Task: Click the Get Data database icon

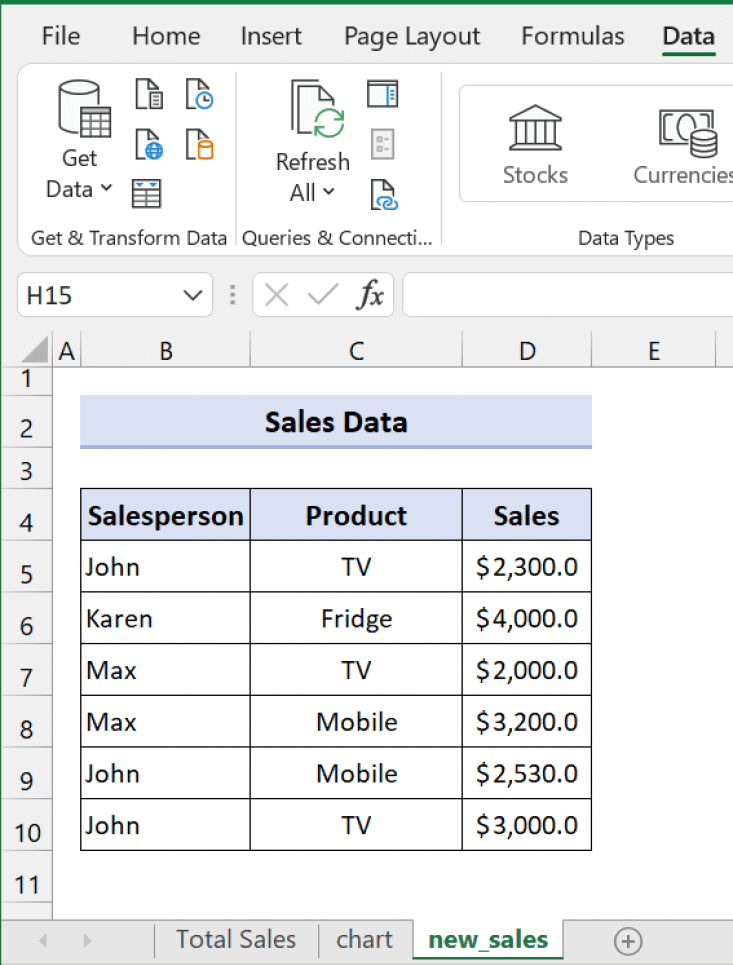Action: (x=82, y=110)
